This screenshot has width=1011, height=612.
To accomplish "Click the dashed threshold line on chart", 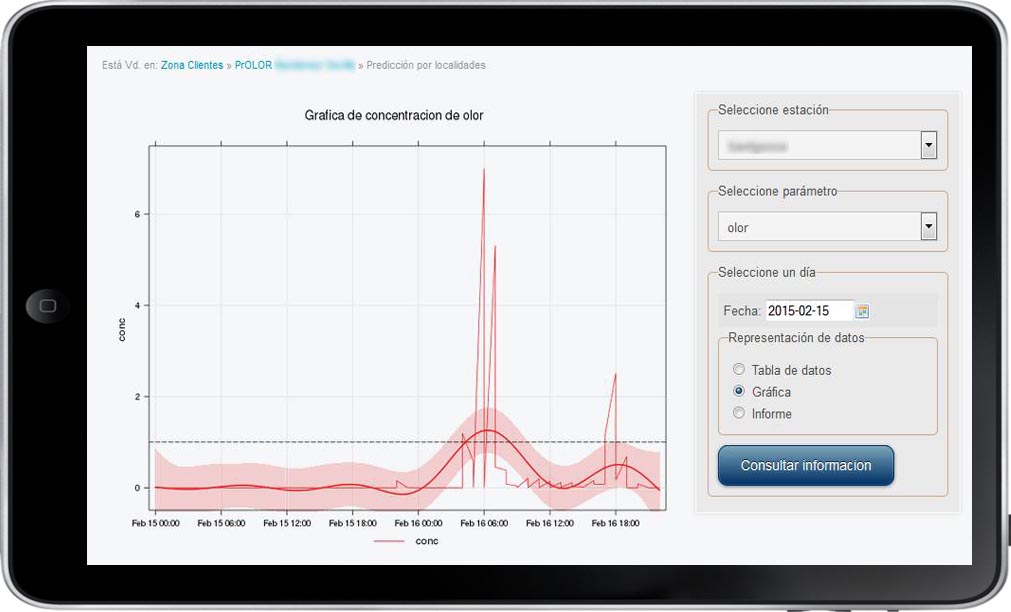I will (x=300, y=442).
